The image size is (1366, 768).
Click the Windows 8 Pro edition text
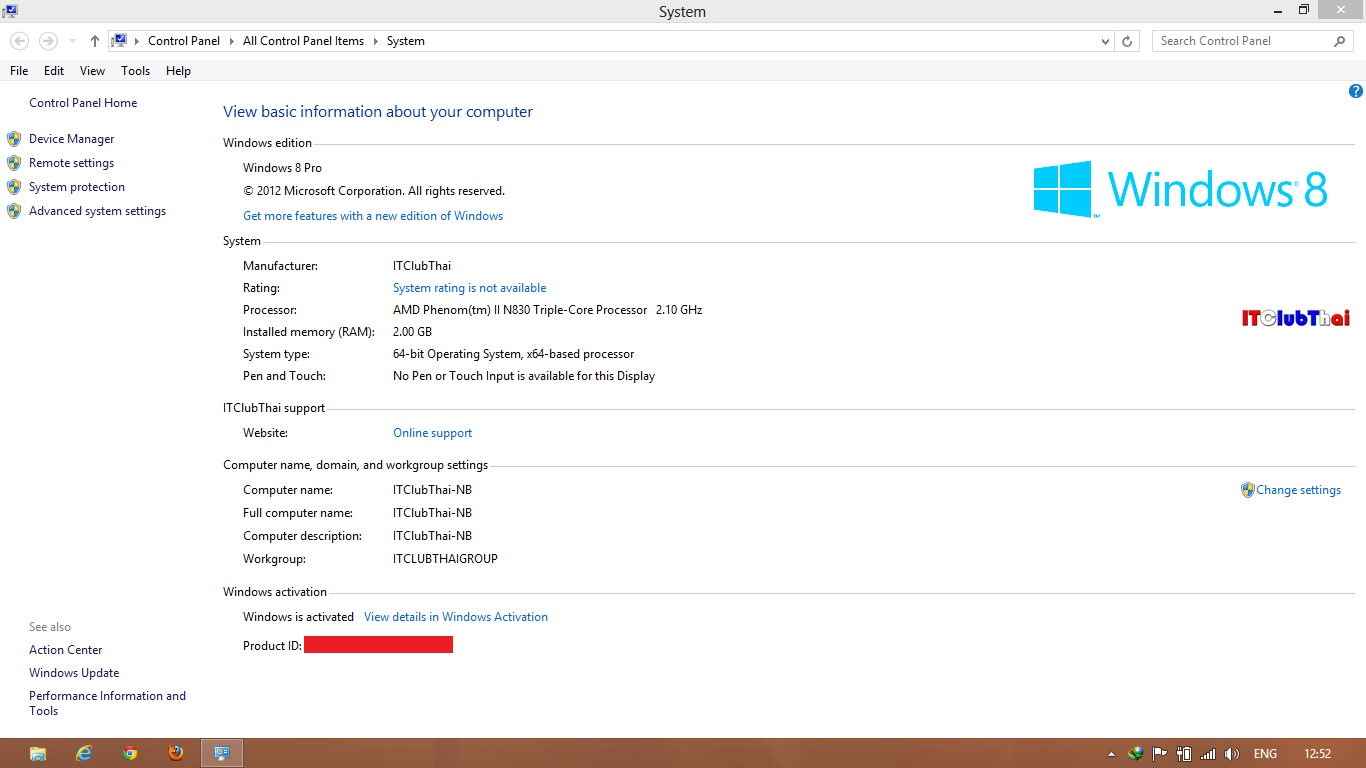click(x=283, y=168)
